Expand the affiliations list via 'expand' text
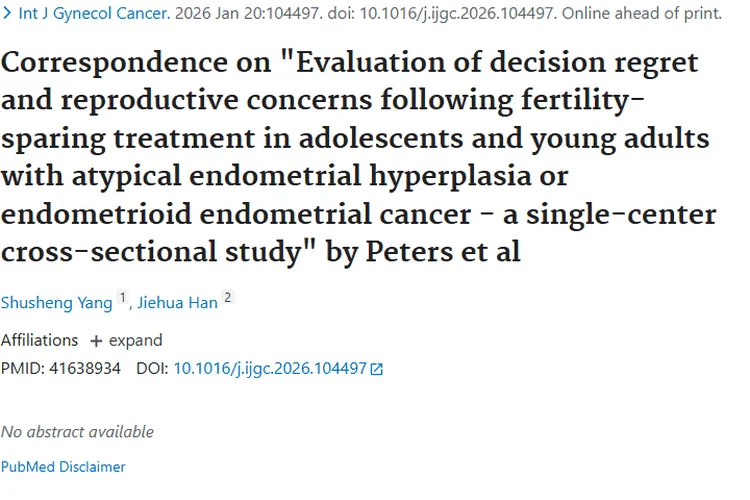 [x=135, y=340]
